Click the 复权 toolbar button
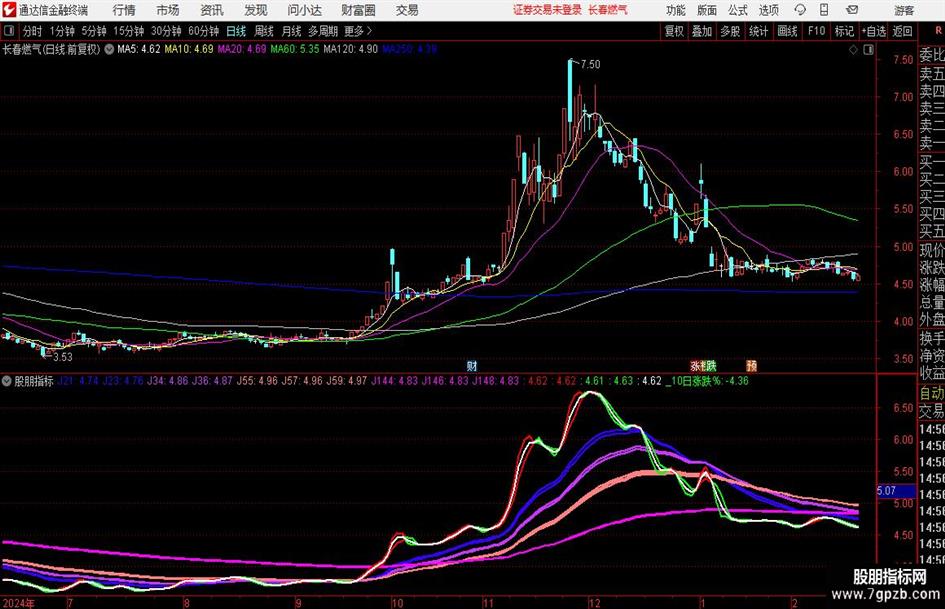 coord(674,31)
